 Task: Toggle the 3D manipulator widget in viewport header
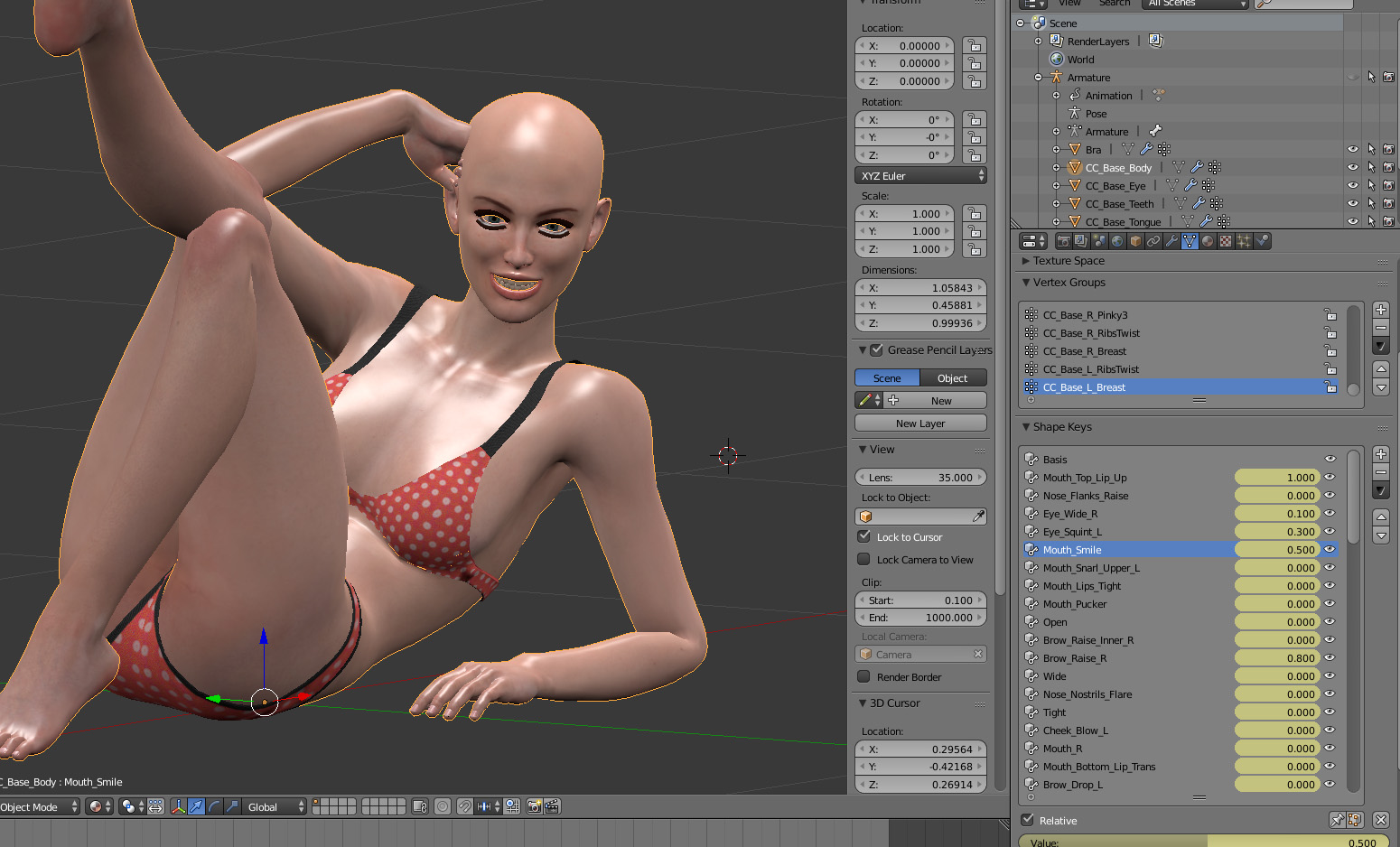tap(178, 806)
